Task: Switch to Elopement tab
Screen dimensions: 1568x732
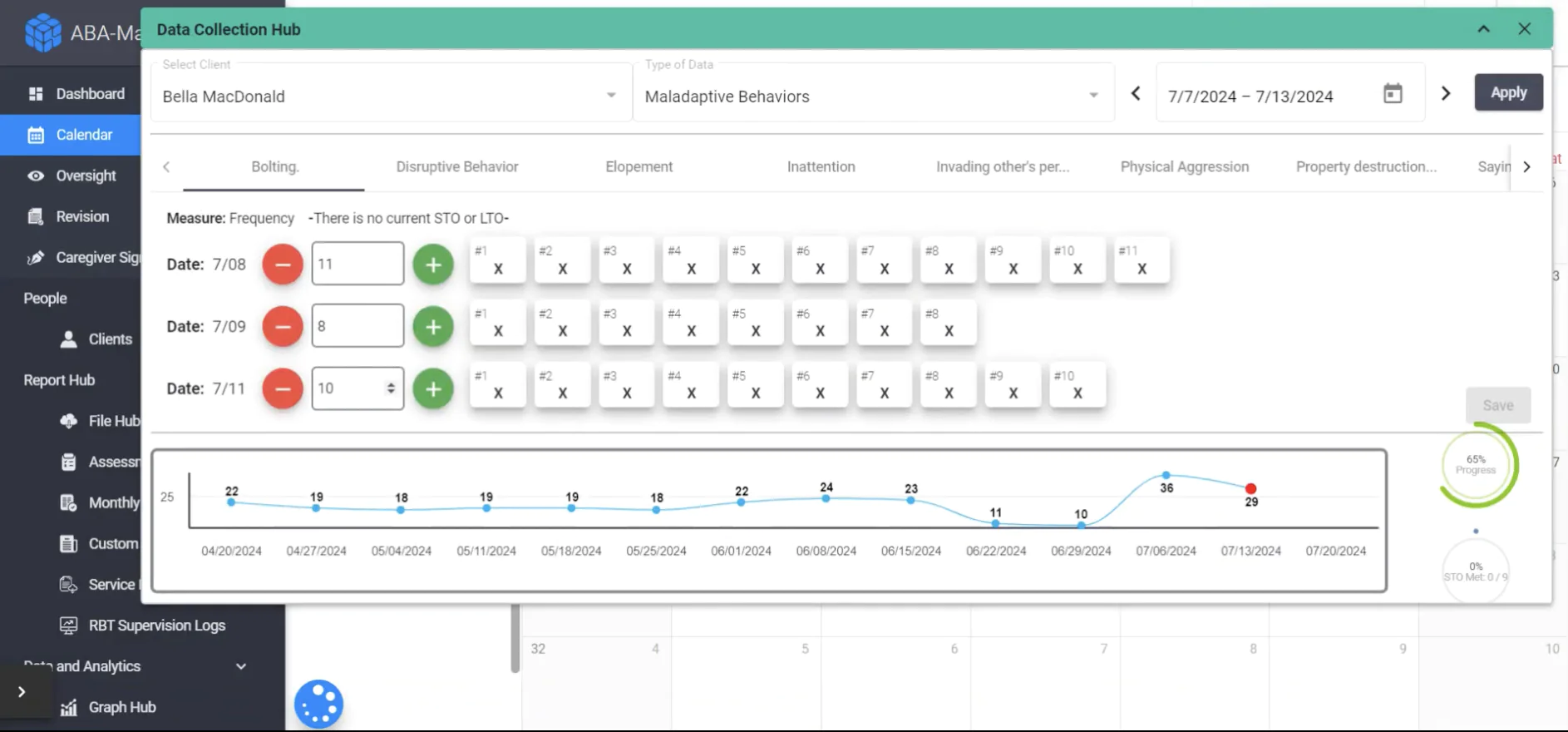Action: click(639, 166)
